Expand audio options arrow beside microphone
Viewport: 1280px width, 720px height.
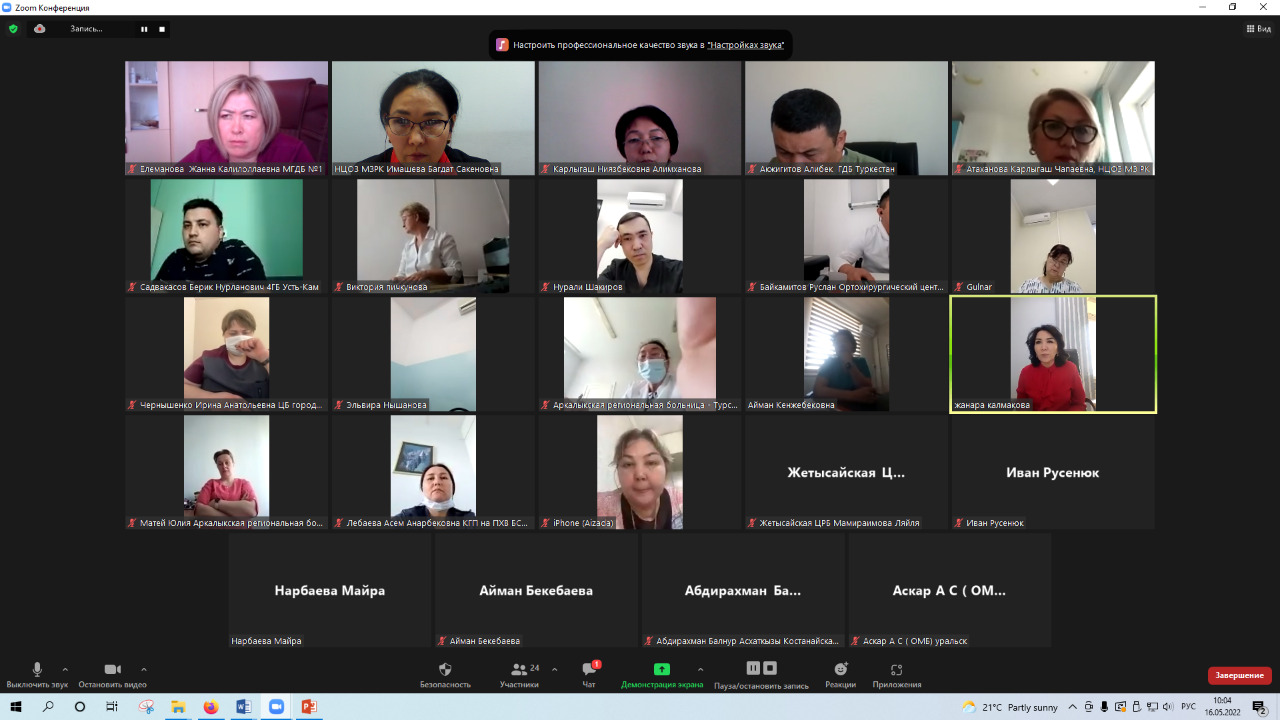[x=66, y=669]
